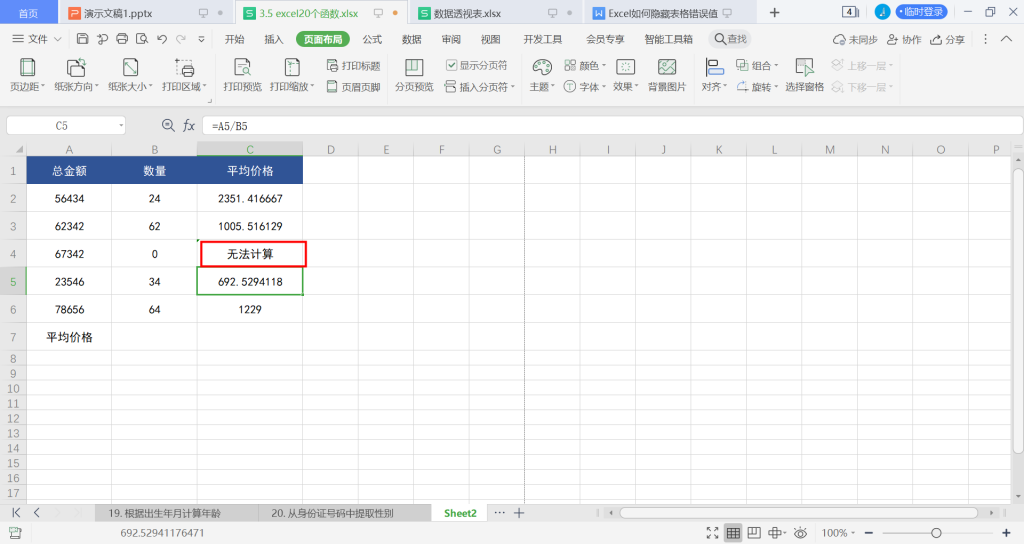Click in the formula bar showing =A5/B5
The height and width of the screenshot is (544, 1024).
612,125
